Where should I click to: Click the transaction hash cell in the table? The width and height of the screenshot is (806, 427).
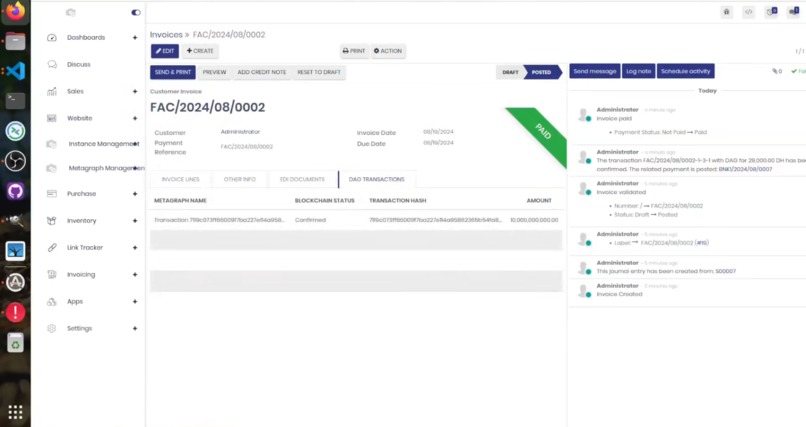pyautogui.click(x=435, y=220)
